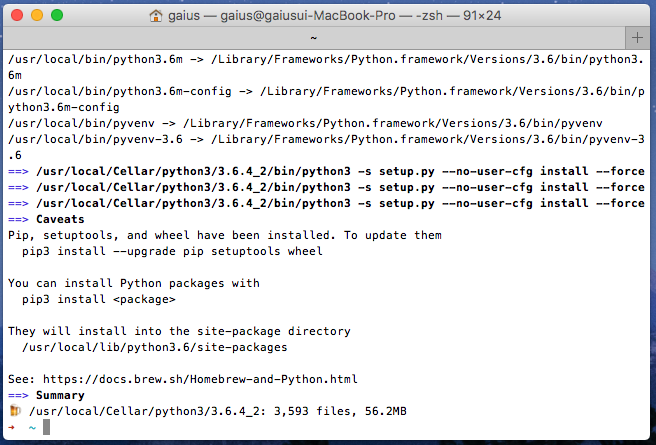Minimize the Terminal window with yellow button
The height and width of the screenshot is (445, 656).
click(37, 16)
